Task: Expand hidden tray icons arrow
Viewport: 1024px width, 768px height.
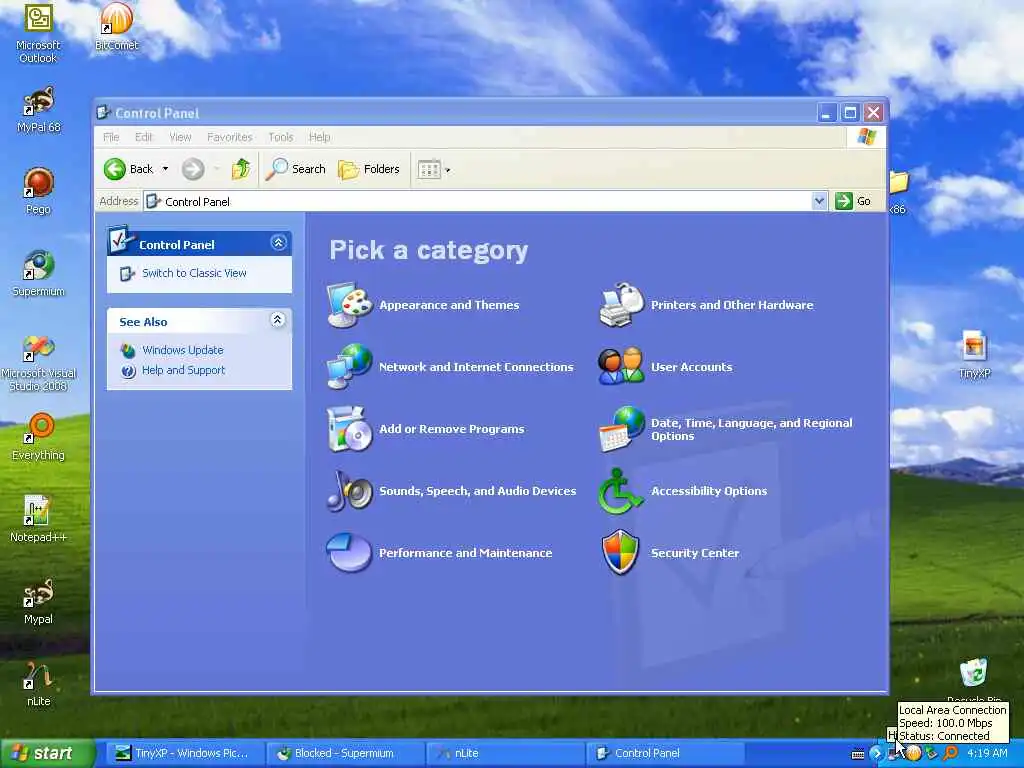Action: pyautogui.click(x=876, y=754)
